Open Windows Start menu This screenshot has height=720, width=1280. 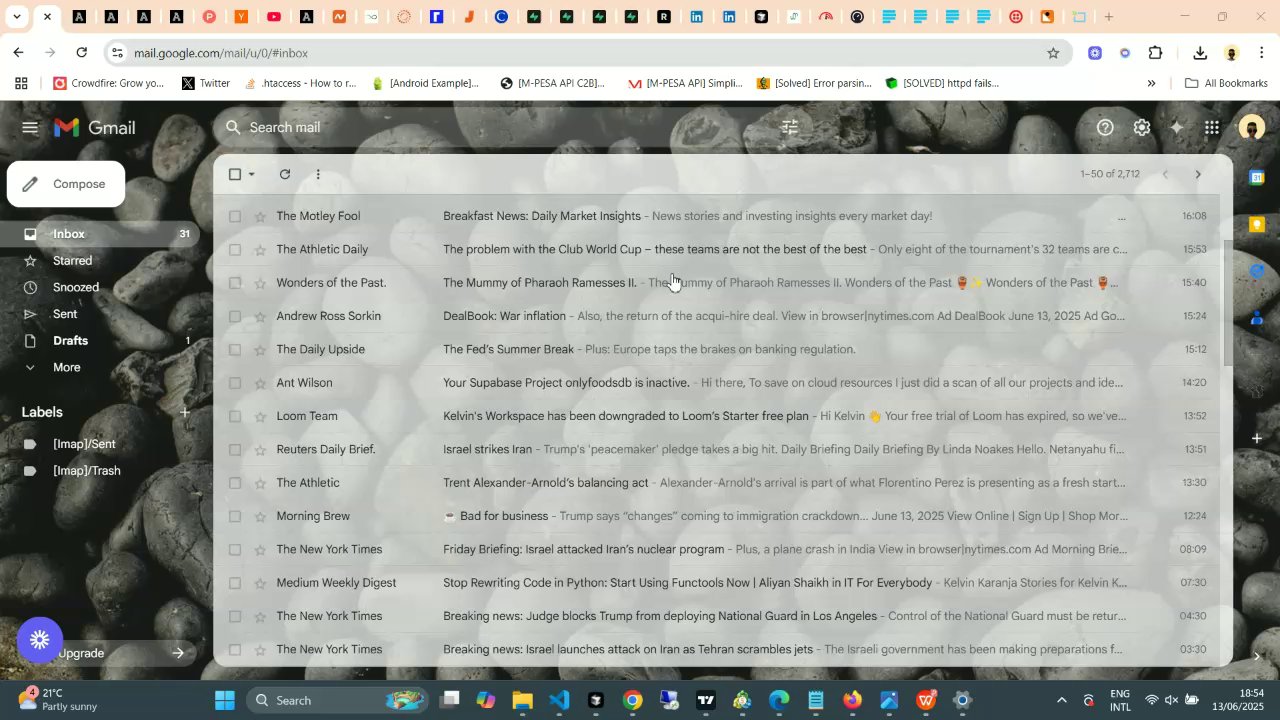224,700
